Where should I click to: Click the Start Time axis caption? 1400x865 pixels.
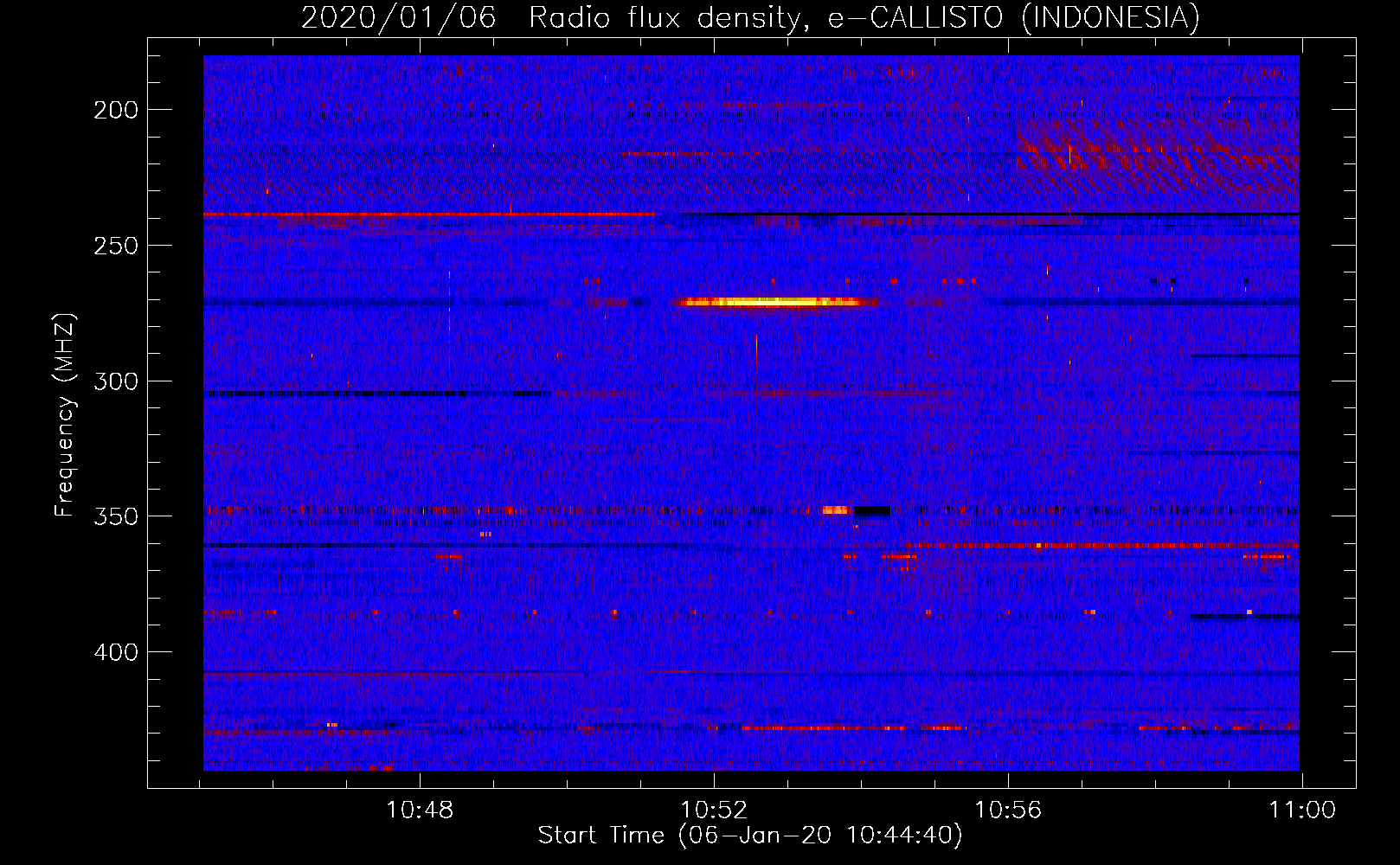[750, 836]
